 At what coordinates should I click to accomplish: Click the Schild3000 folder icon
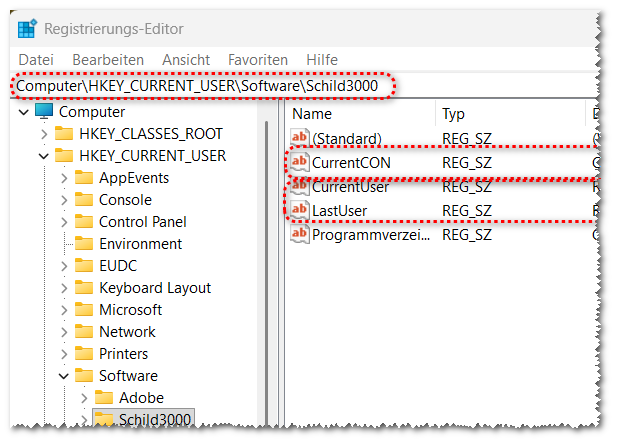pos(104,419)
